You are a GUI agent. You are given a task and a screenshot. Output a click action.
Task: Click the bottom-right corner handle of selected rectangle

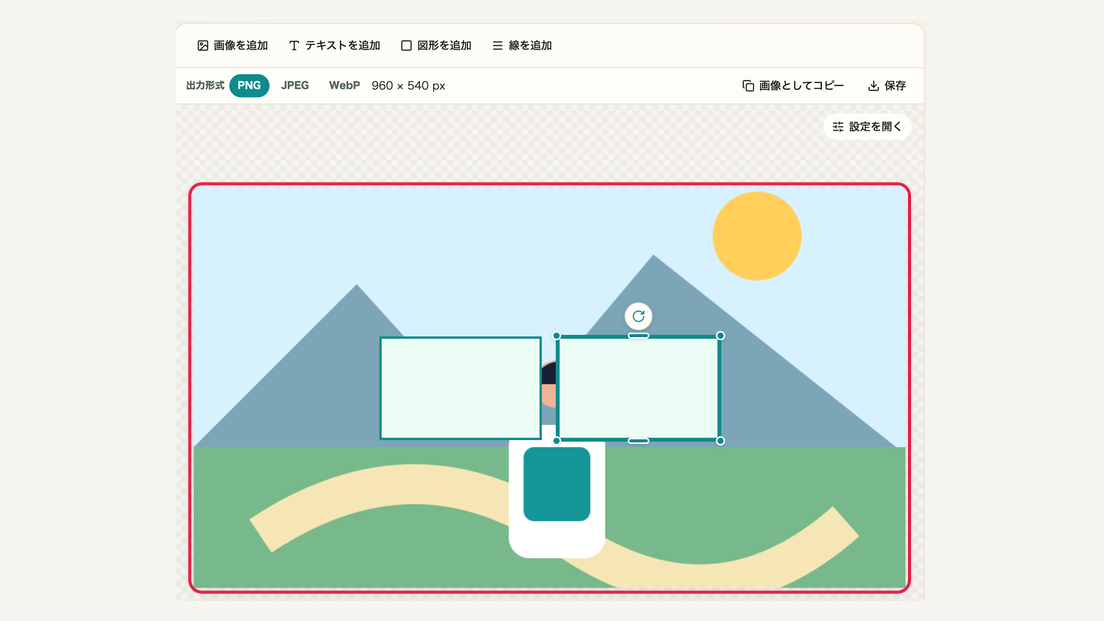(720, 441)
